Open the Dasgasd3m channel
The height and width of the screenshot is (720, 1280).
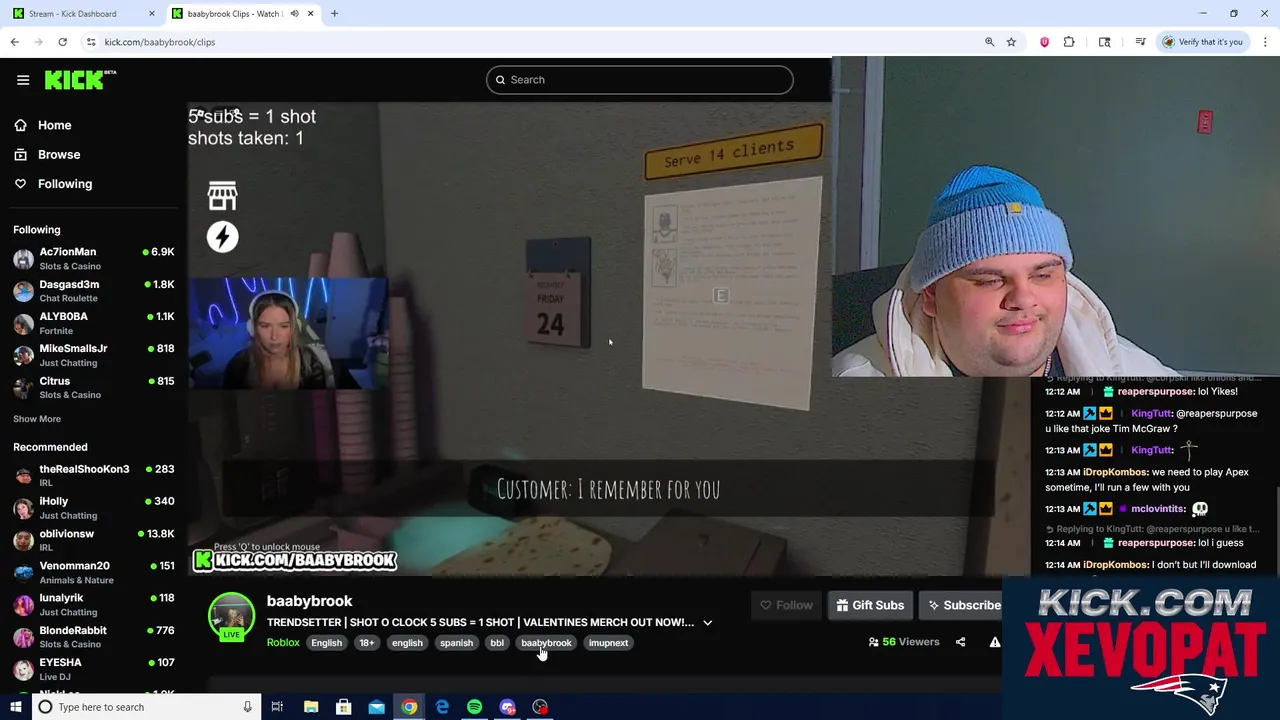[x=94, y=290]
